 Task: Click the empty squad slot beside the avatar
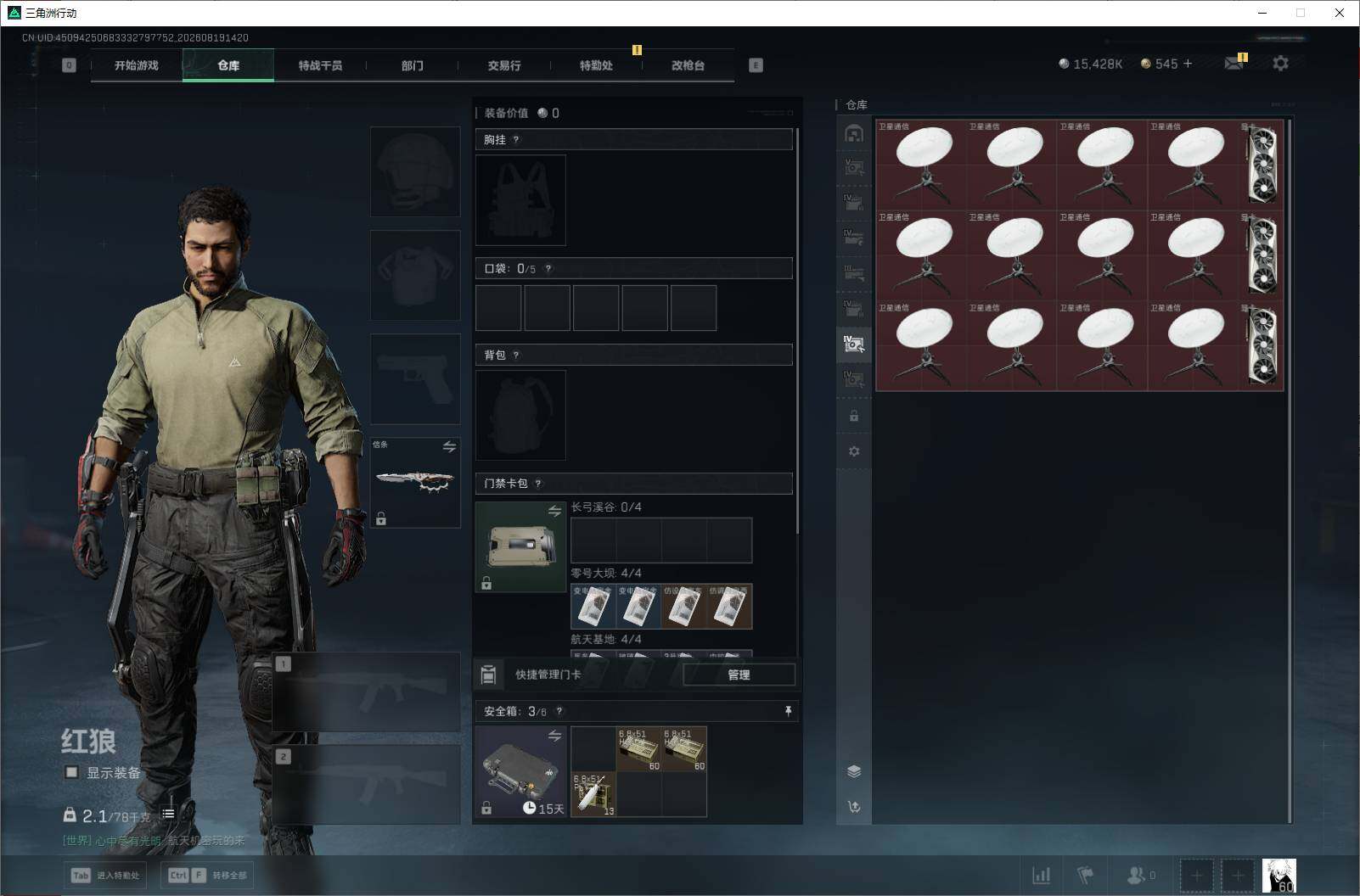tap(1238, 875)
